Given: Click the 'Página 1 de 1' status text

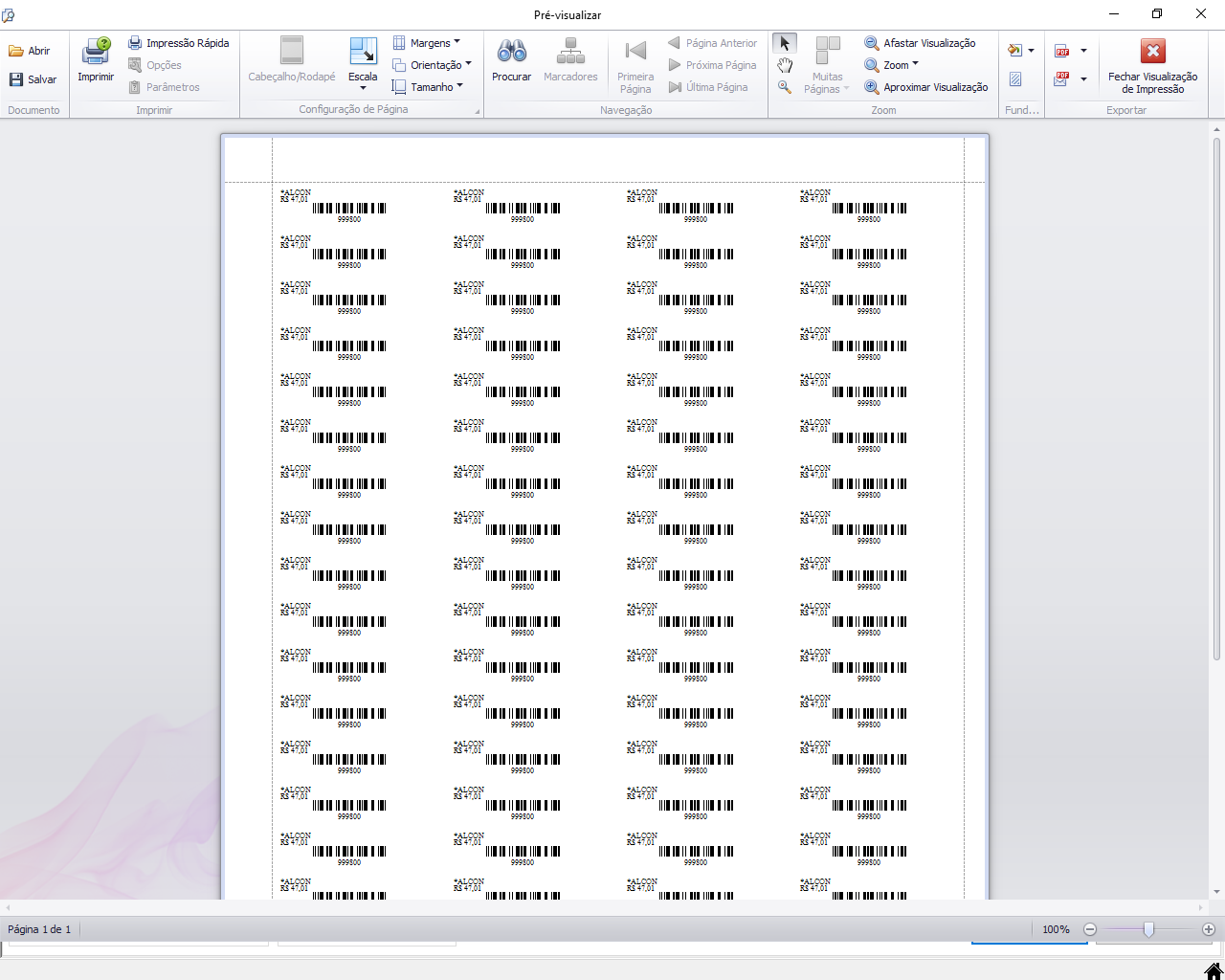Looking at the screenshot, I should 39,929.
